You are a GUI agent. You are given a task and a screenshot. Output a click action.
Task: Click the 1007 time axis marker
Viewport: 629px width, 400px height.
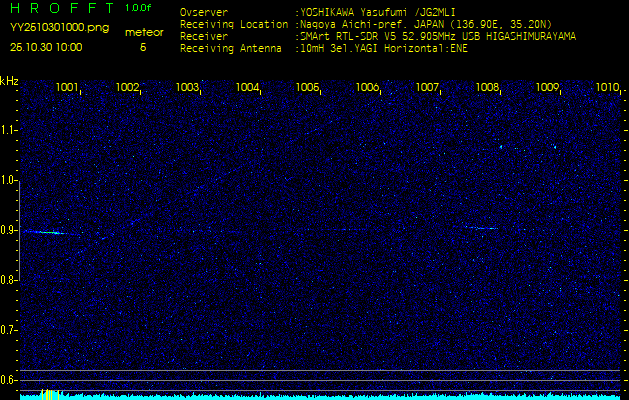tap(428, 87)
